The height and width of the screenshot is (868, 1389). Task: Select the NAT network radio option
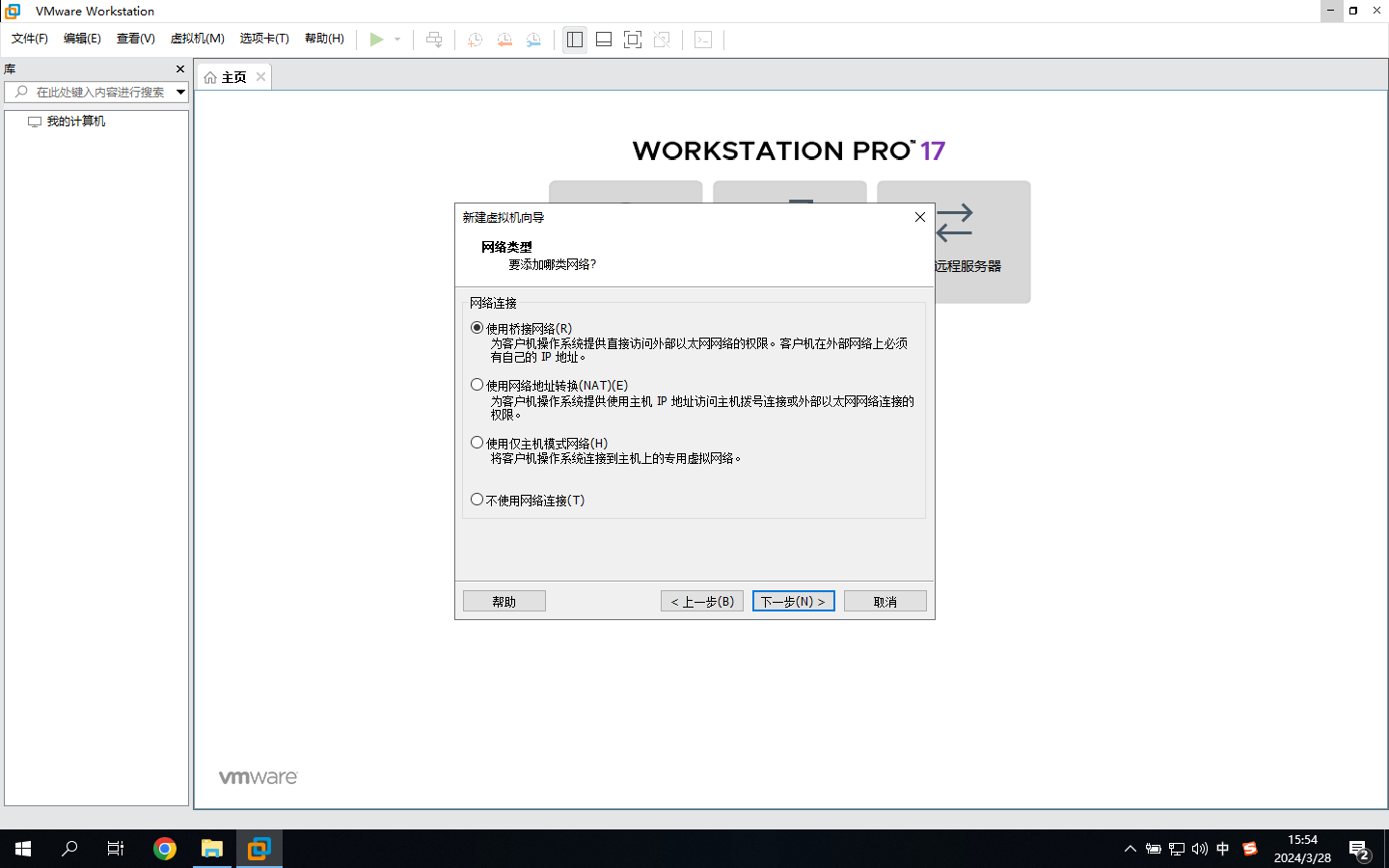477,385
